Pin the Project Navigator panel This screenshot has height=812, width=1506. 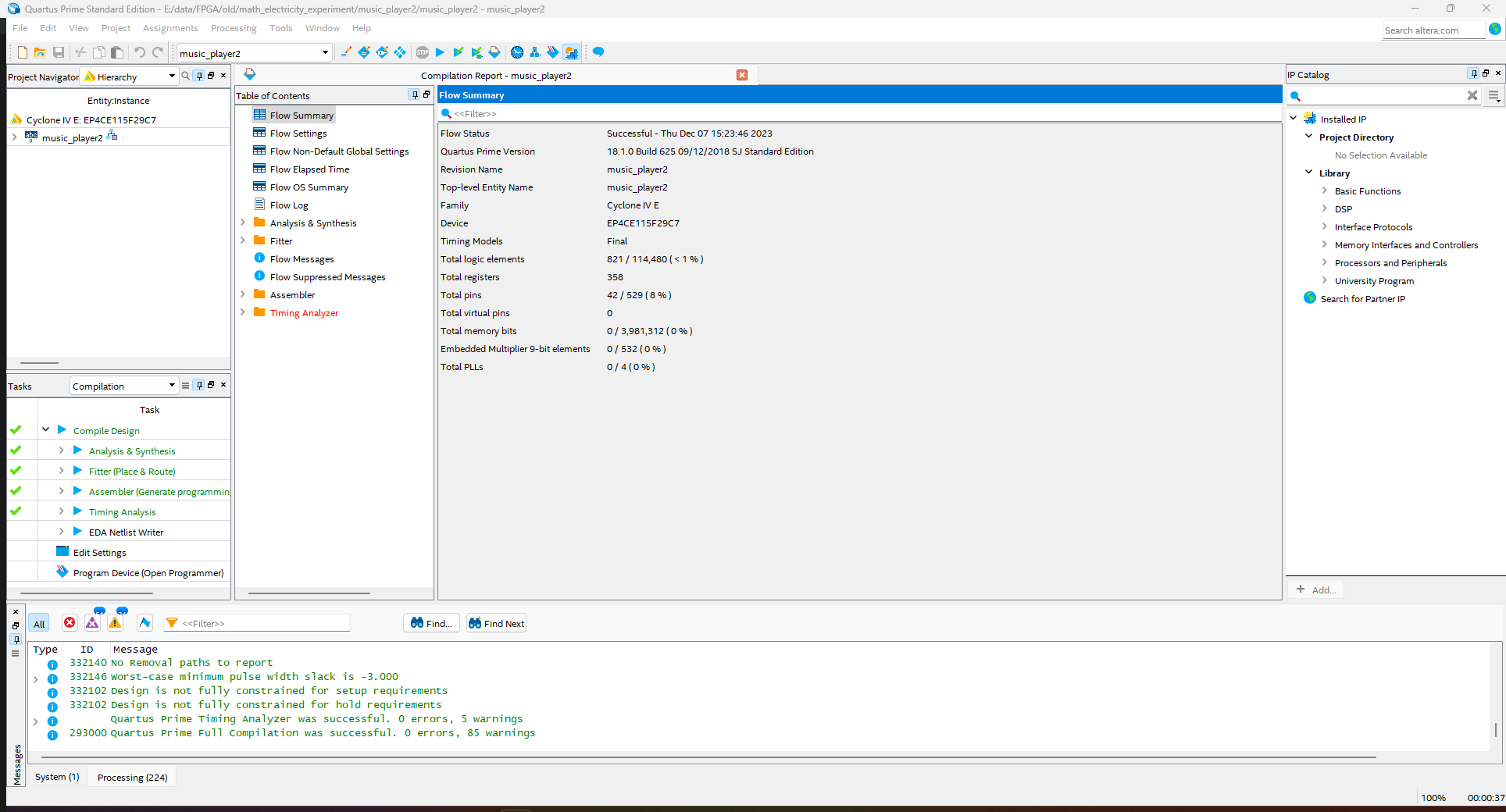pyautogui.click(x=199, y=76)
